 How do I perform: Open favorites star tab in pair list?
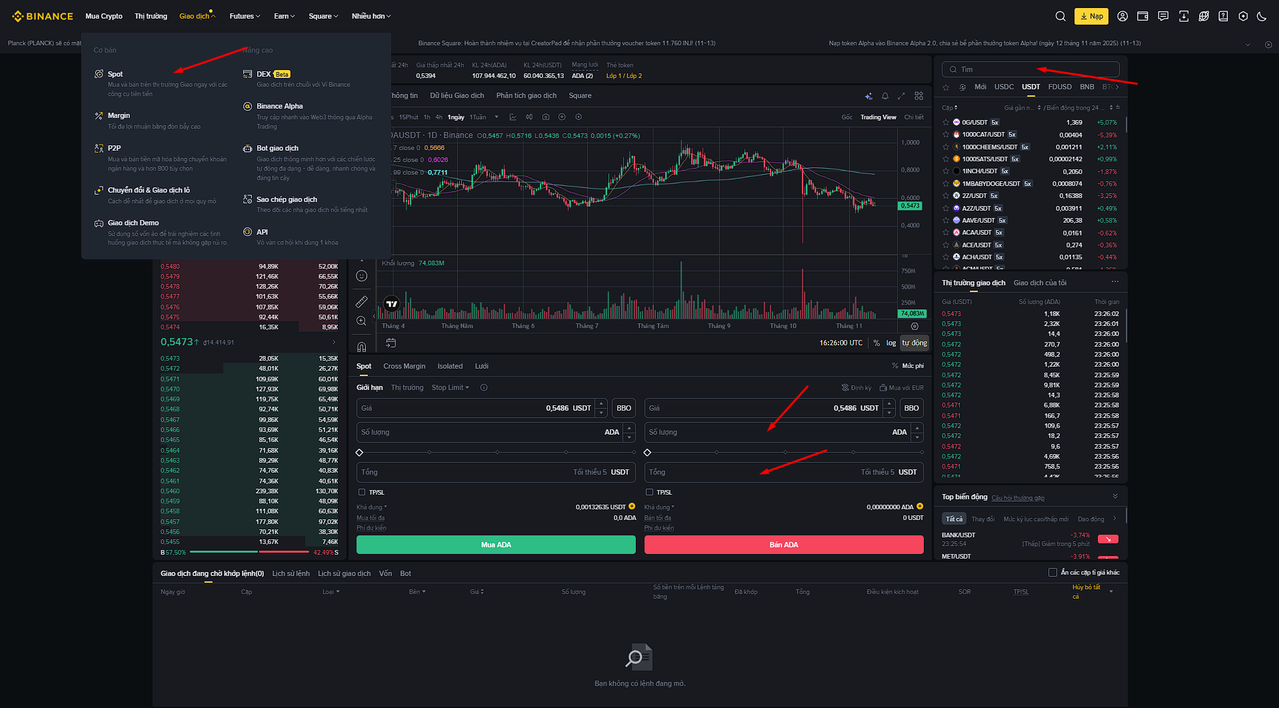coord(946,87)
